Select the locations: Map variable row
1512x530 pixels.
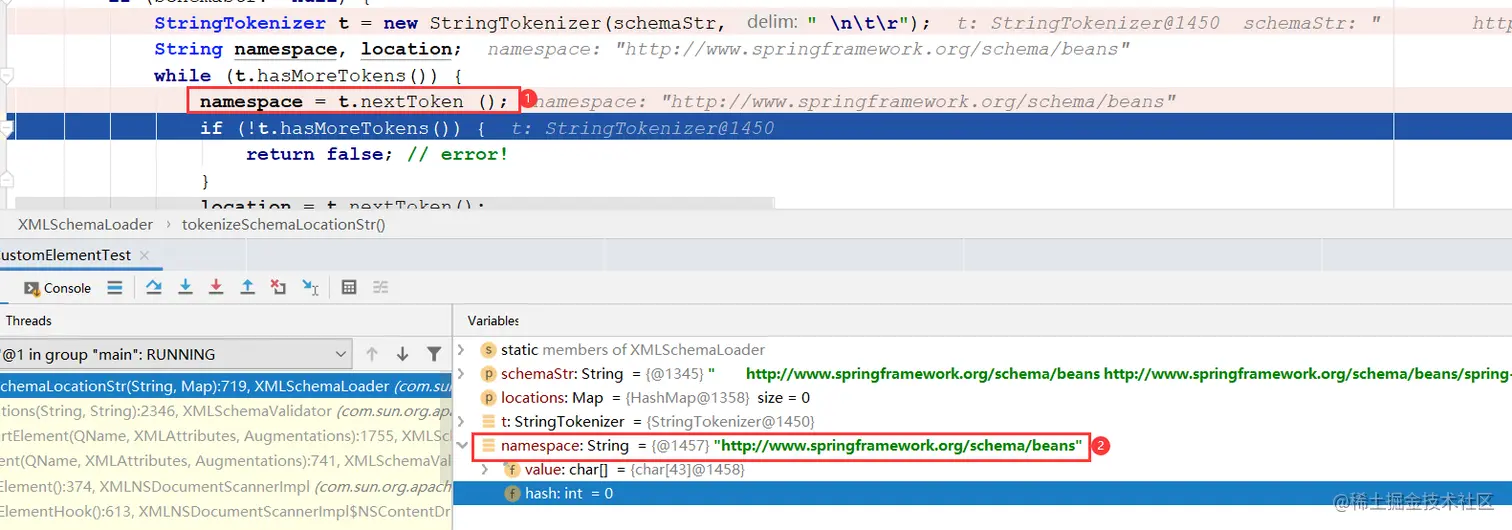pyautogui.click(x=982, y=398)
